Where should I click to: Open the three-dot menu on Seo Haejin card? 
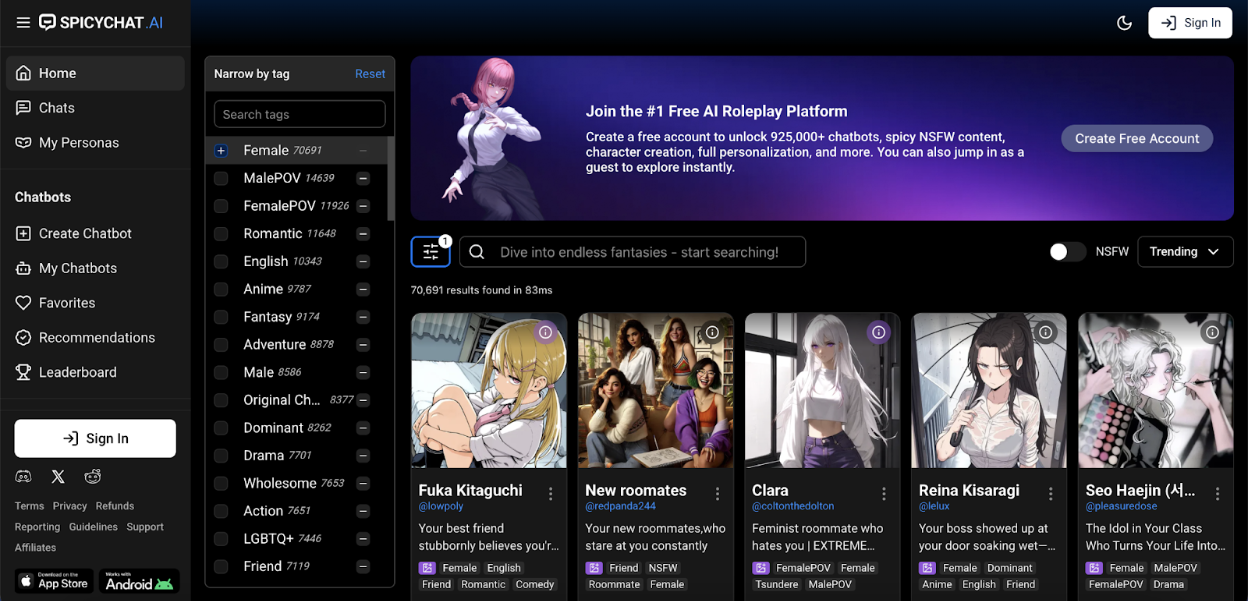(x=1219, y=493)
